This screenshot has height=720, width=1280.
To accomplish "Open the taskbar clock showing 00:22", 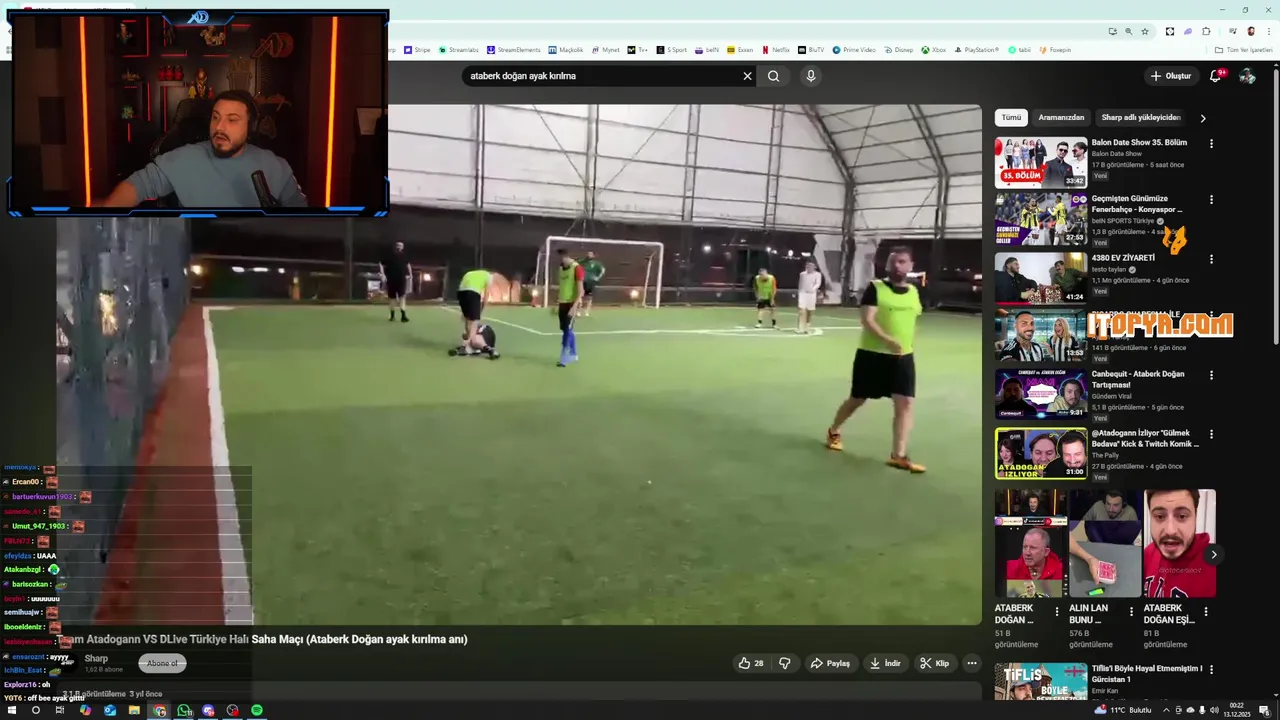I will 1237,710.
